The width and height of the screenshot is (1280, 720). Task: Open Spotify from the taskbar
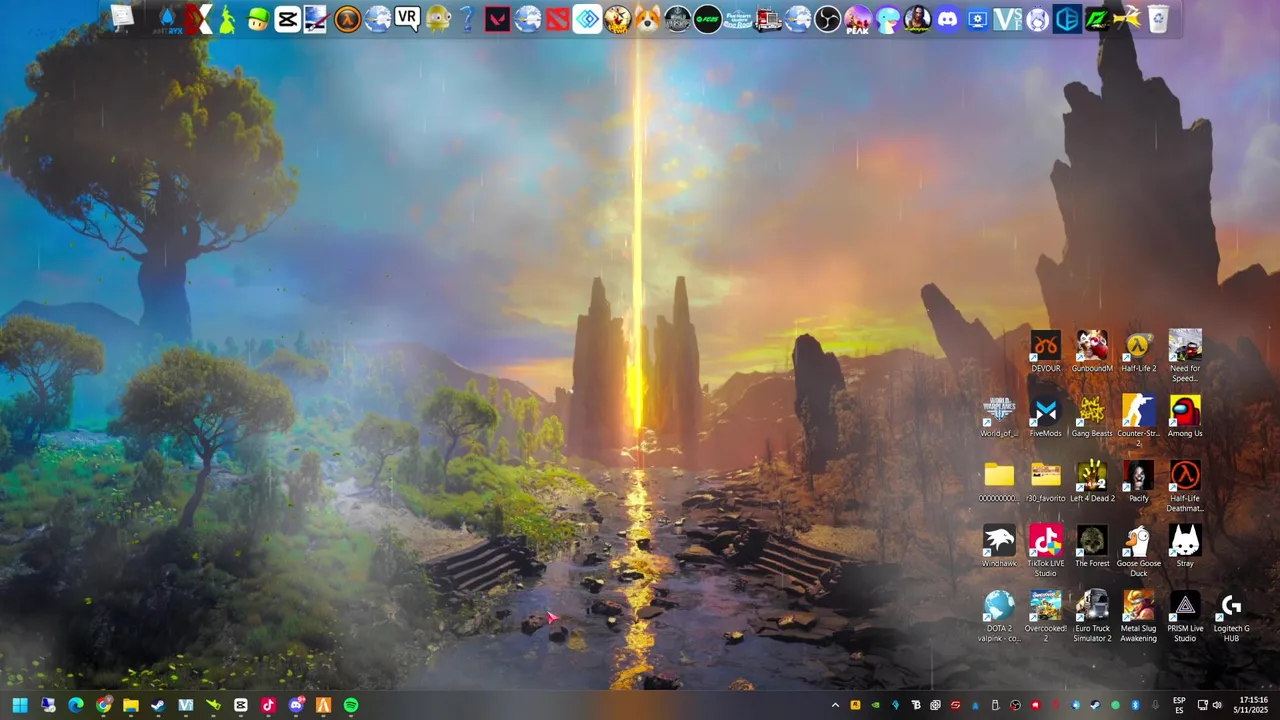[x=351, y=705]
